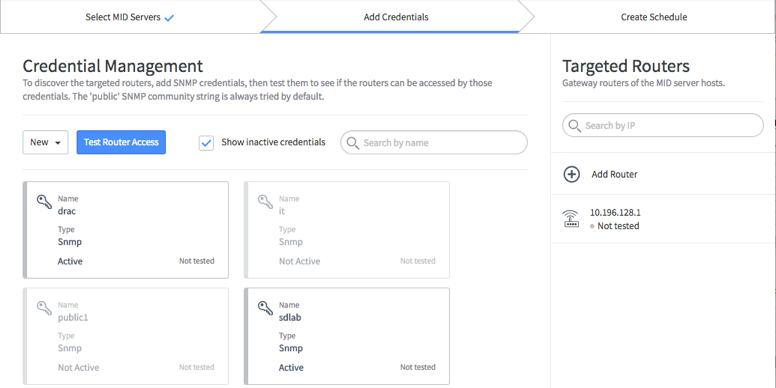Click the Targeted Routers heading
The image size is (776, 388).
point(626,66)
